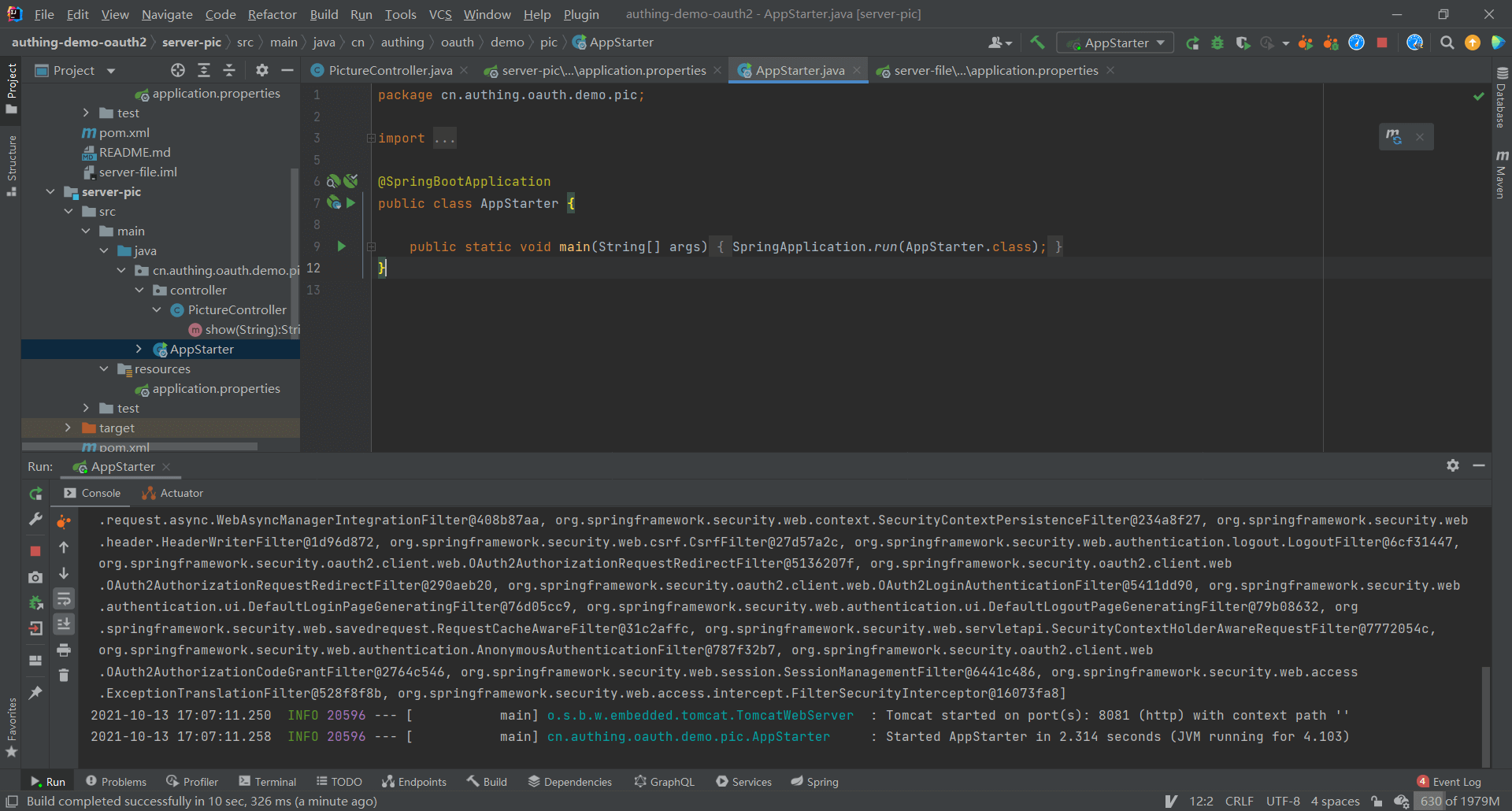
Task: Clear console output with trash icon
Action: click(64, 675)
